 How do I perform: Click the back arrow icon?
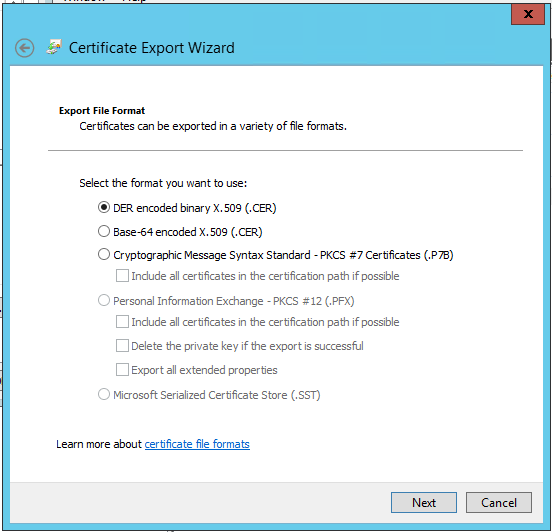coord(24,48)
